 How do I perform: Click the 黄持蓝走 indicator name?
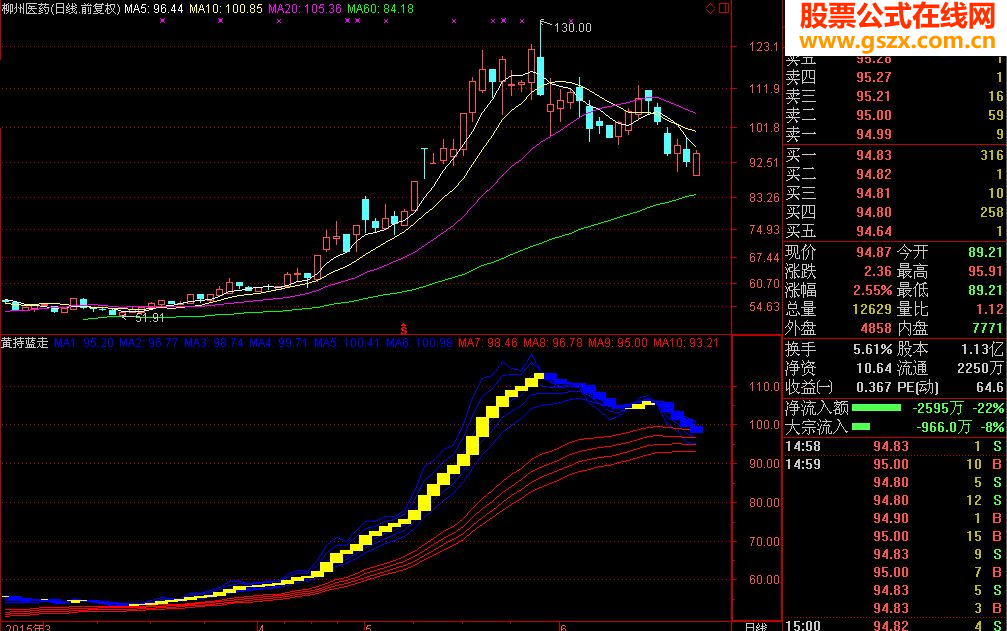click(x=24, y=343)
